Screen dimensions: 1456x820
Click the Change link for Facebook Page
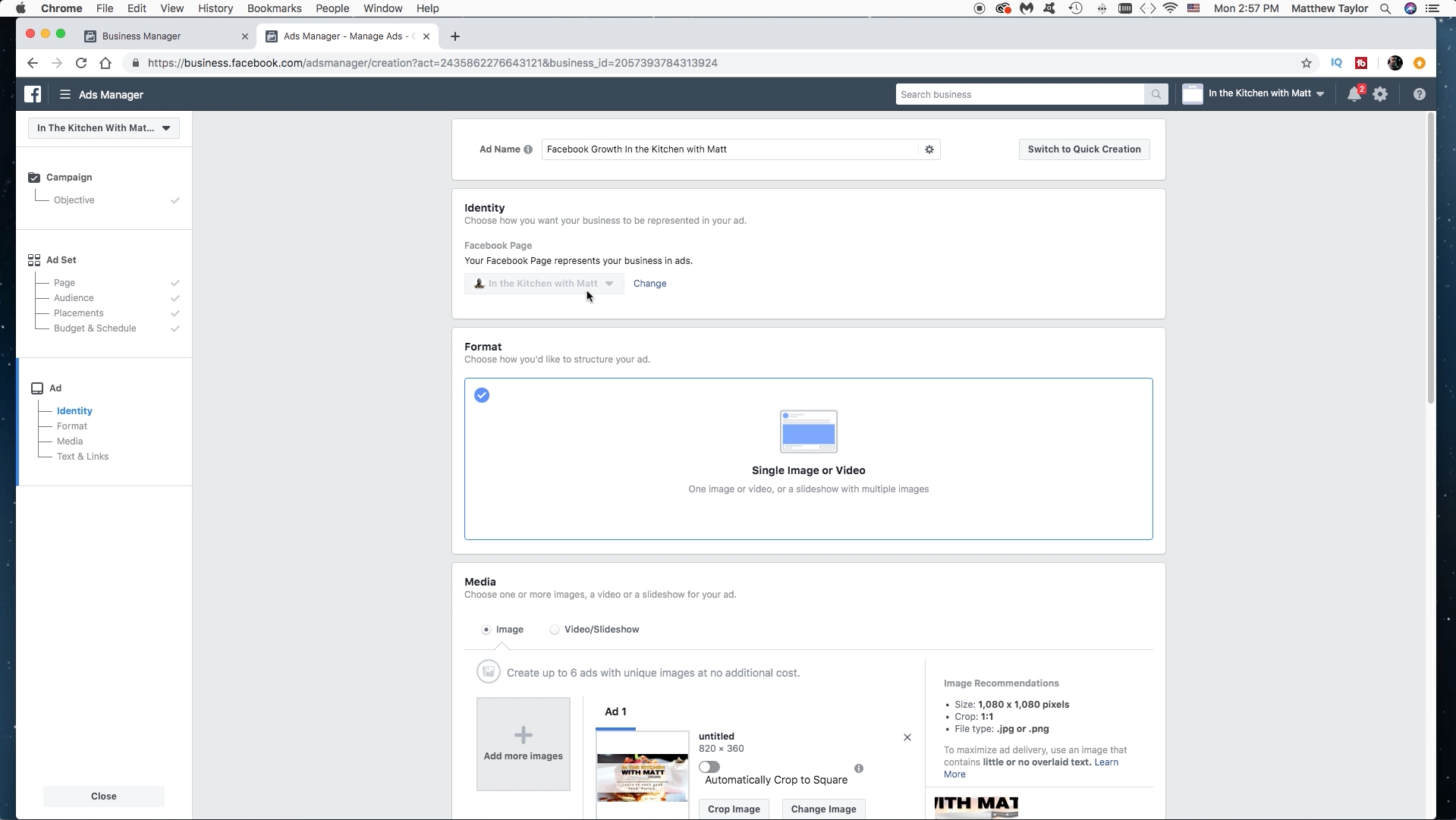pos(649,284)
